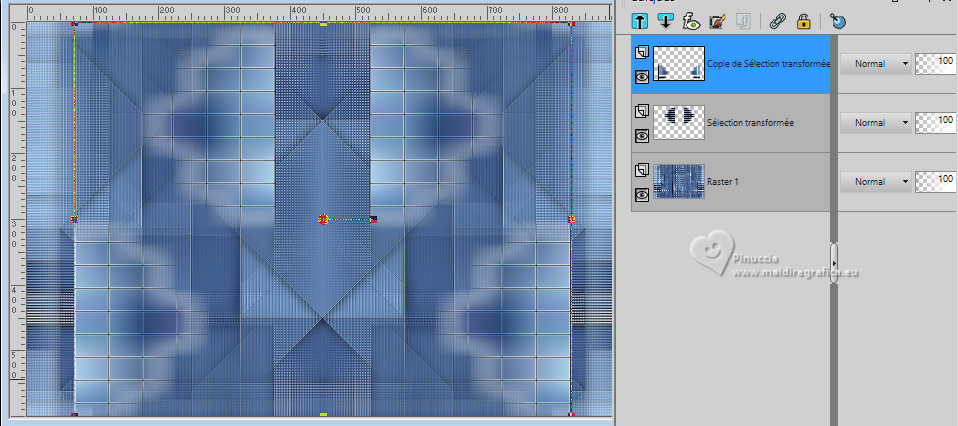This screenshot has width=958, height=426.
Task: Click the lock transparency padlock icon
Action: (803, 21)
